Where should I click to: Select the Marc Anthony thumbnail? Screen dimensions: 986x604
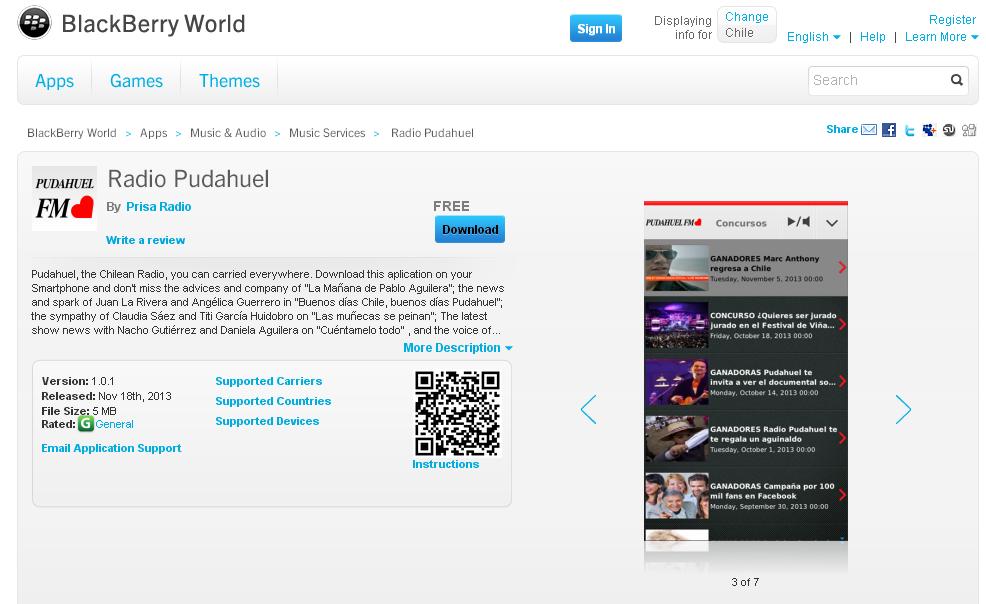pyautogui.click(x=677, y=268)
